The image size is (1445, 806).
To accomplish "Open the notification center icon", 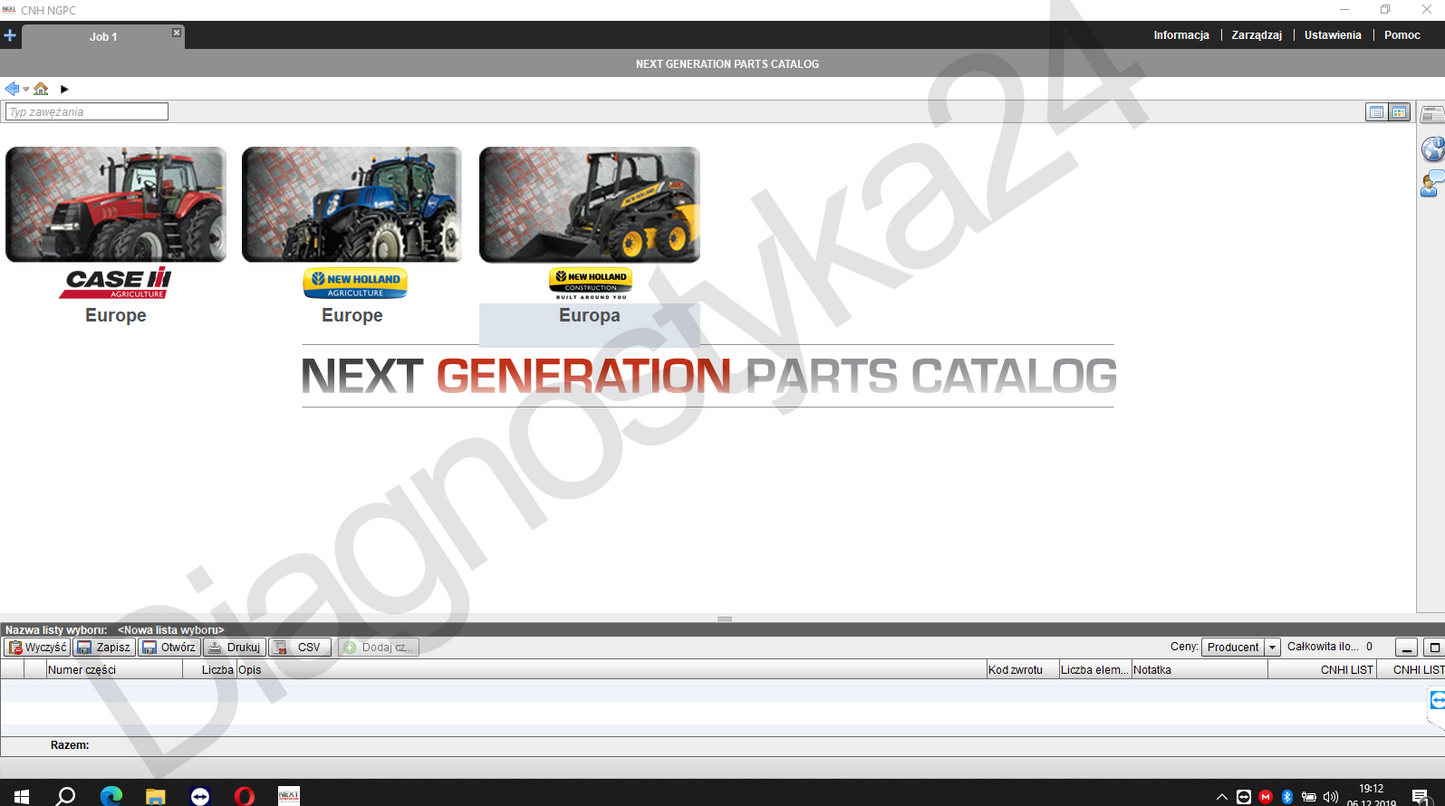I will point(1419,797).
